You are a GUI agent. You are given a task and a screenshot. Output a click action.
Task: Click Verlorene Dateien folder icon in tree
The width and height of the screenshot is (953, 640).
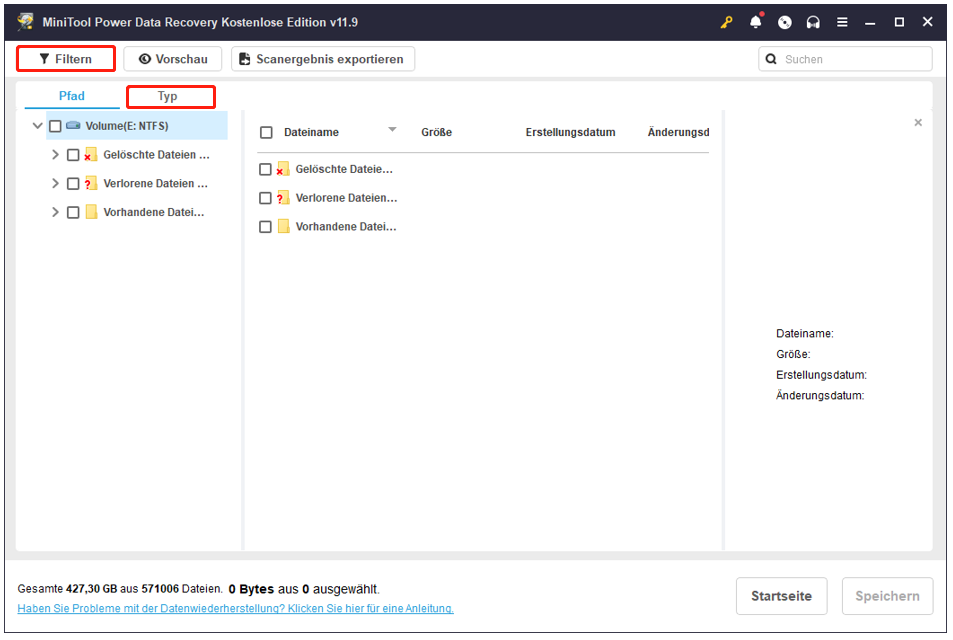click(91, 183)
